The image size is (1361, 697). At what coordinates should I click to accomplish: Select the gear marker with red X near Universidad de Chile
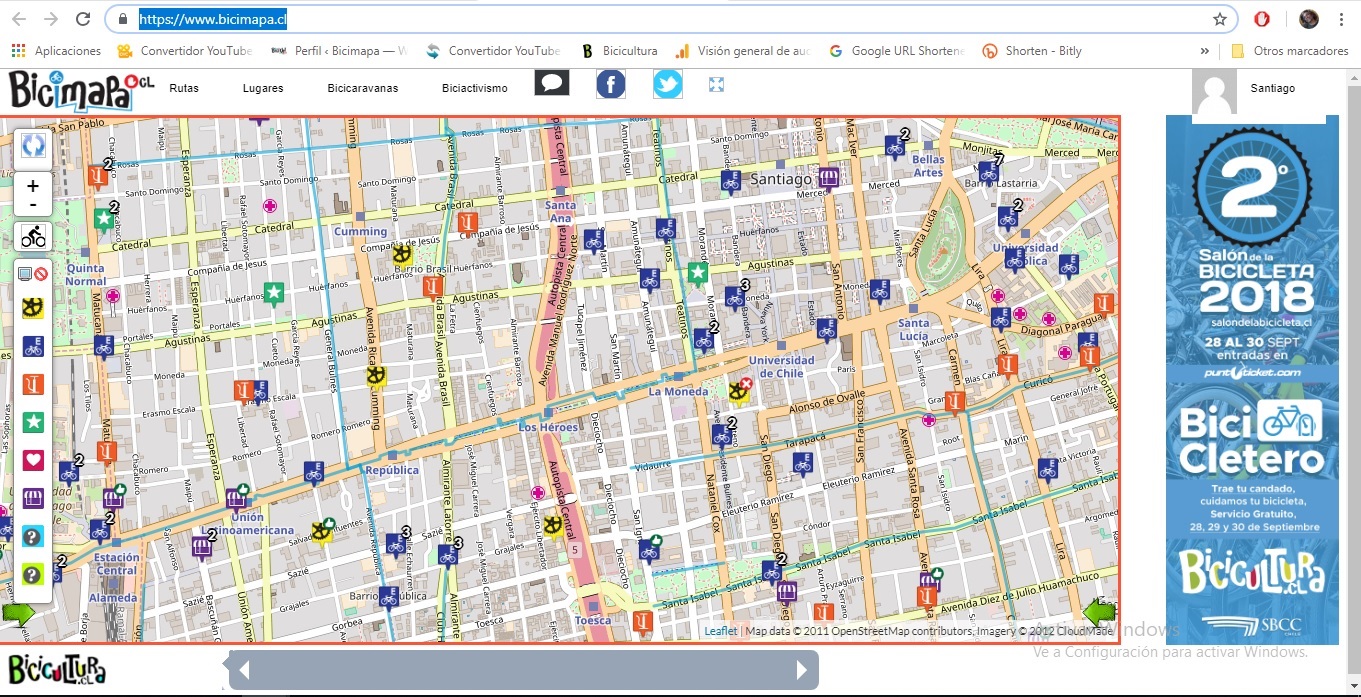point(741,389)
